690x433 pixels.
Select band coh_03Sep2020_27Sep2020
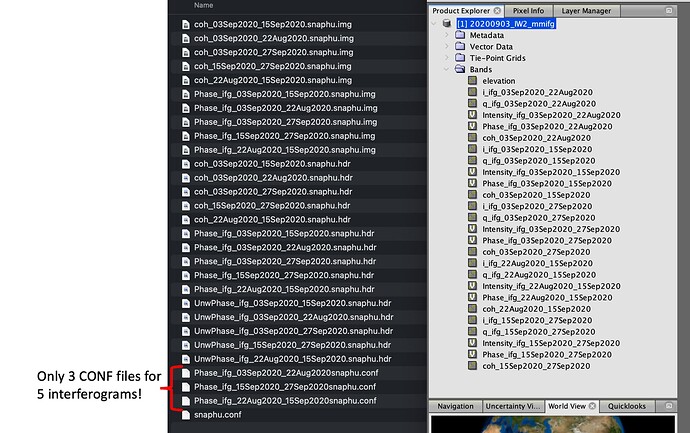(536, 252)
